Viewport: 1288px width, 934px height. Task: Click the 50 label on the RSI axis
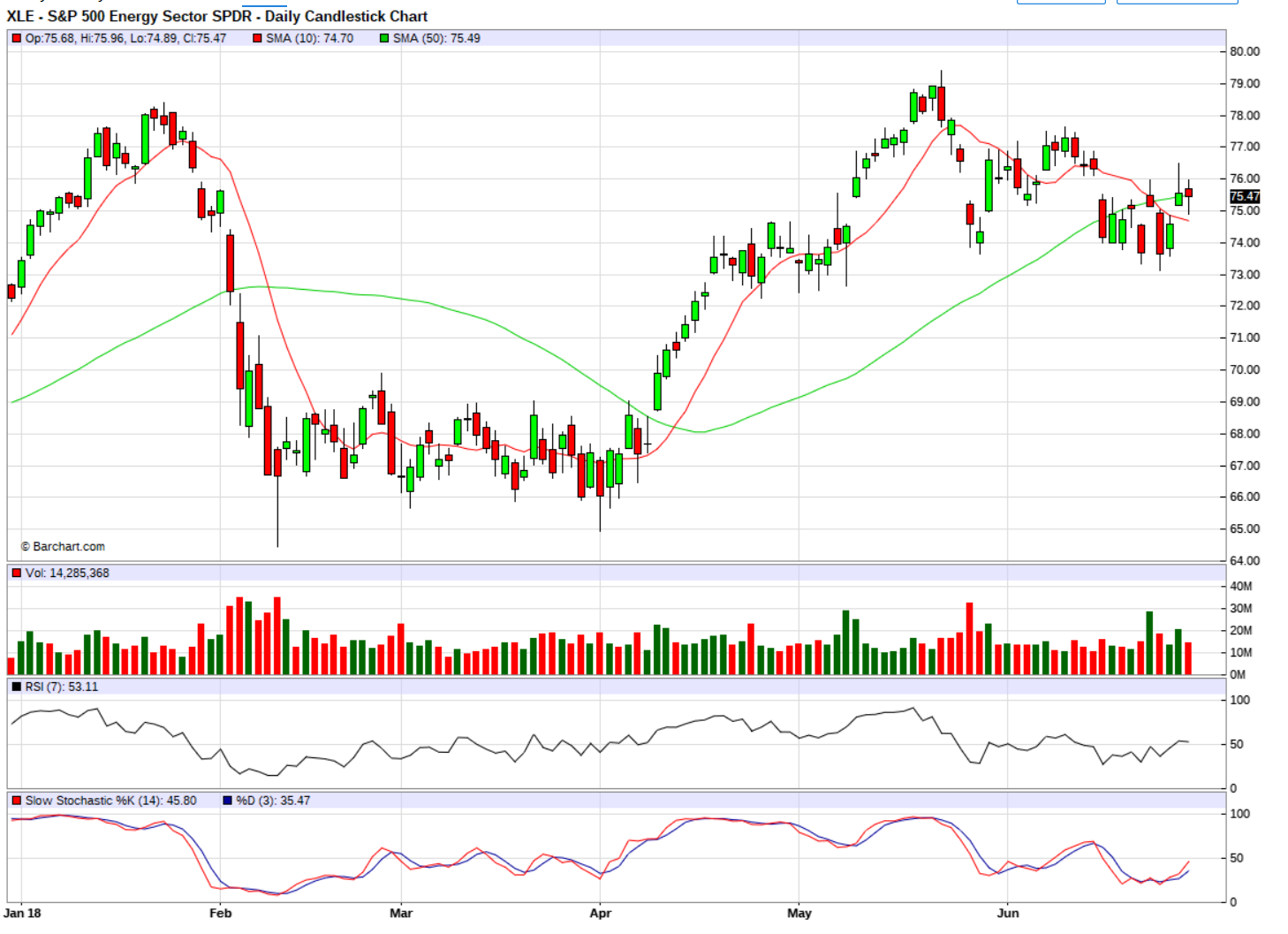click(1237, 745)
